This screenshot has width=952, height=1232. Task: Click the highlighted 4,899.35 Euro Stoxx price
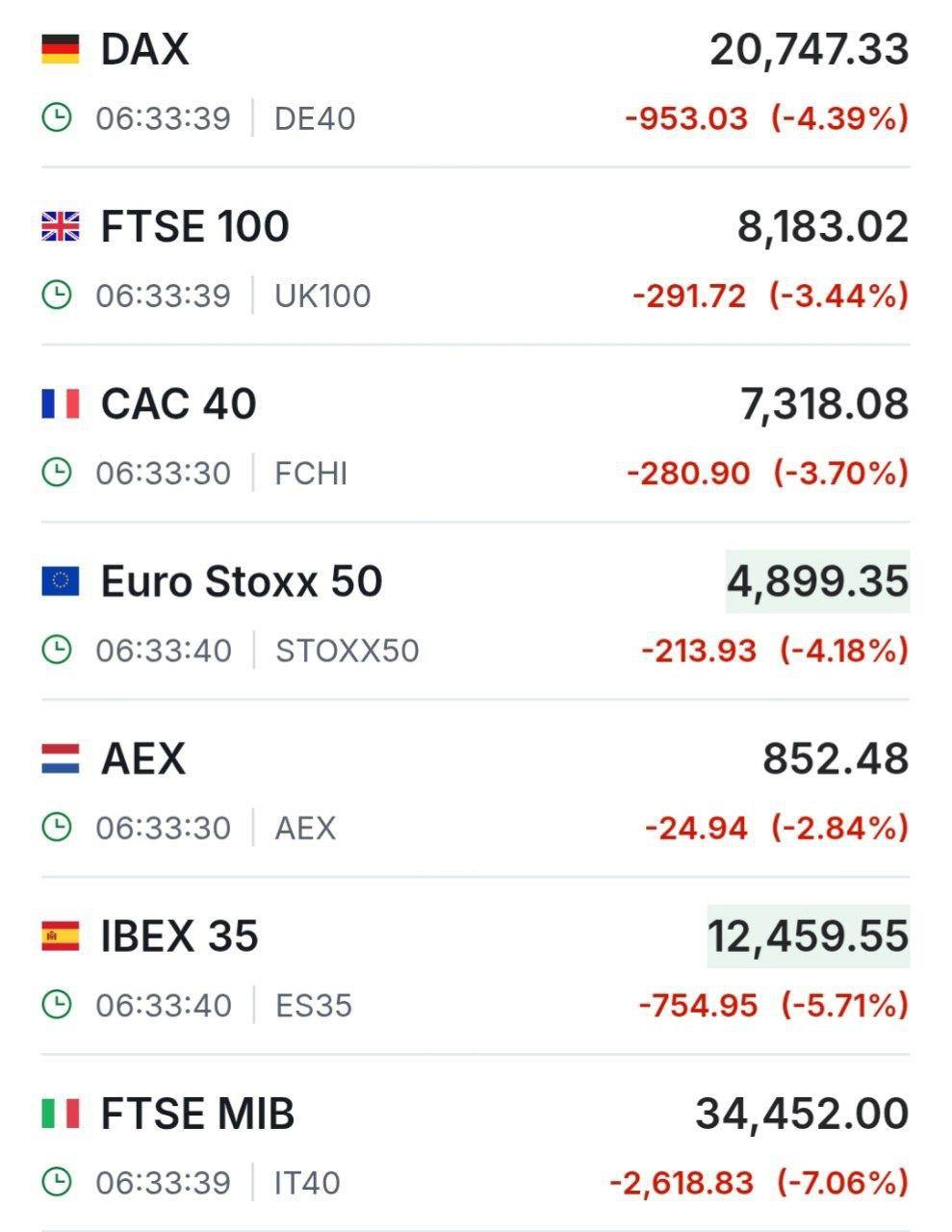point(816,581)
